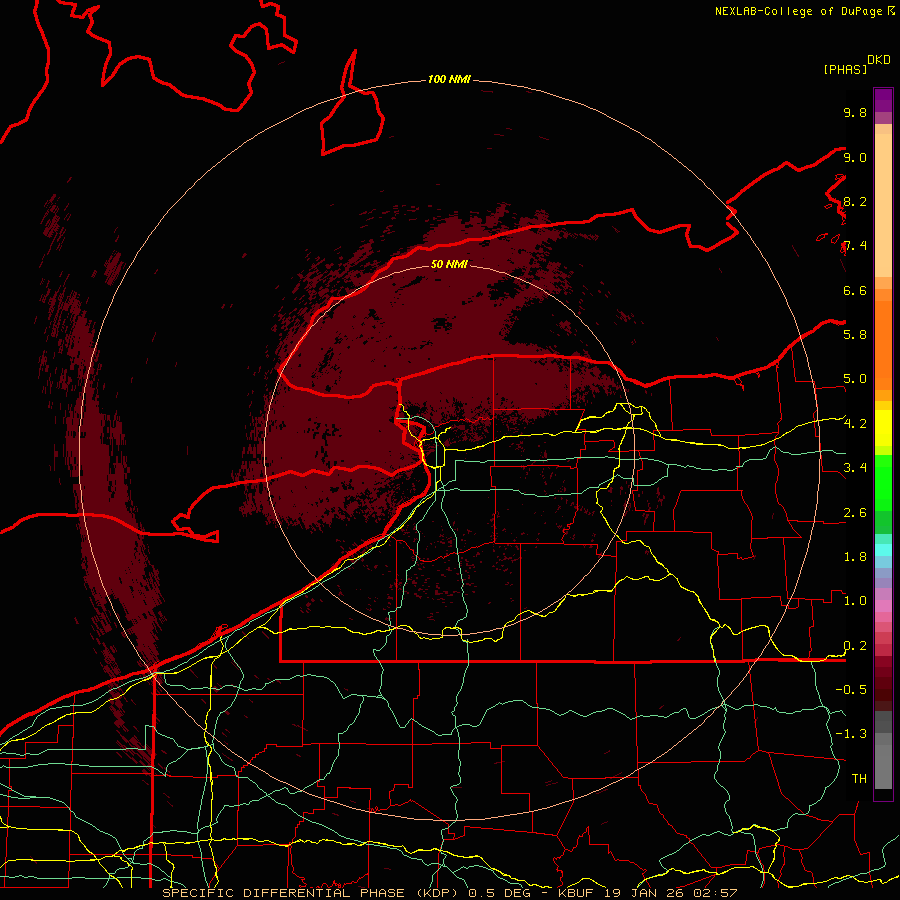The image size is (900, 900).
Task: Click the 0.2 value on the scale
Action: [x=855, y=645]
